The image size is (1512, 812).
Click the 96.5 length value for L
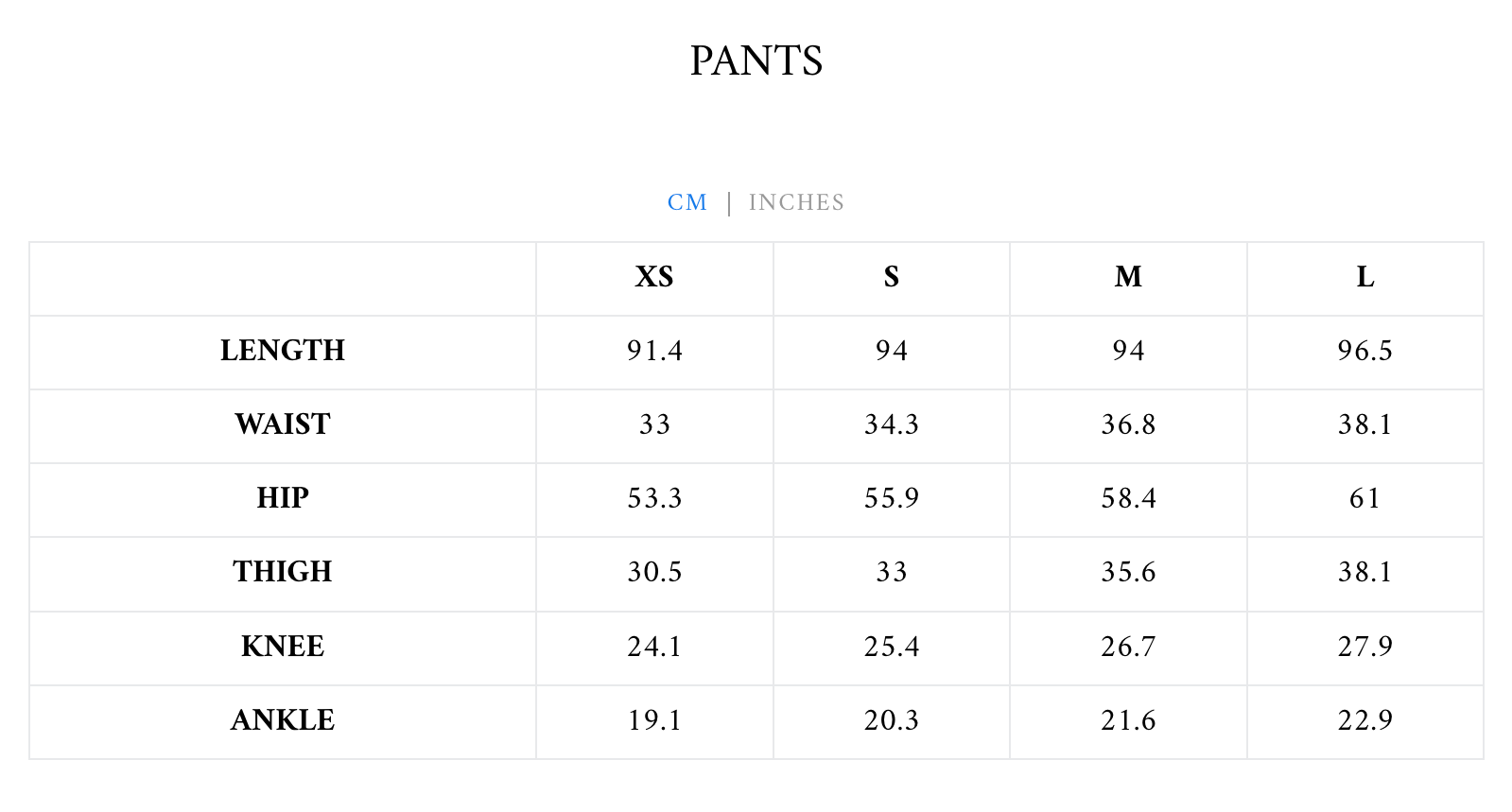(1365, 351)
